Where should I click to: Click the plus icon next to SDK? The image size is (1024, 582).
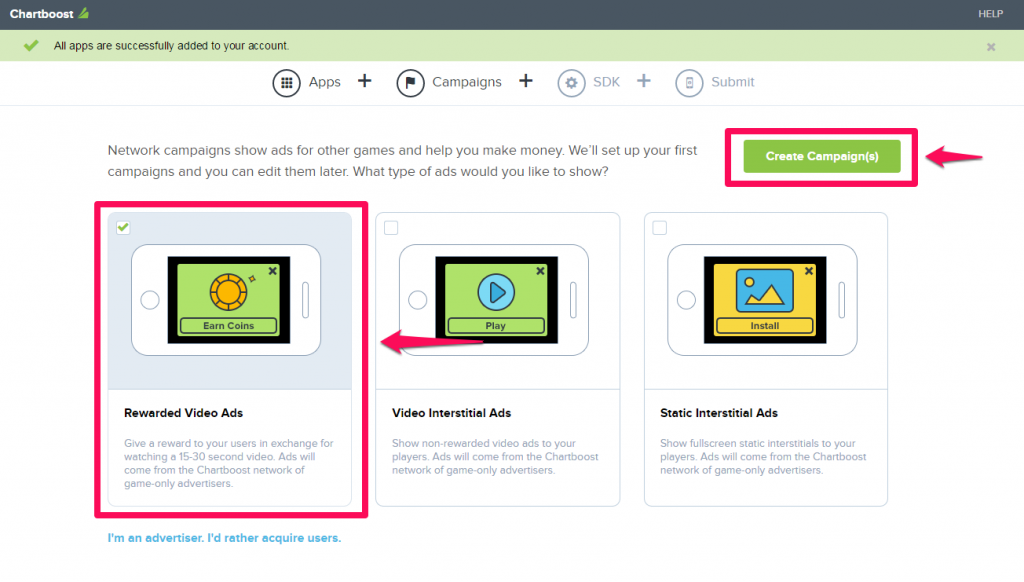(644, 81)
